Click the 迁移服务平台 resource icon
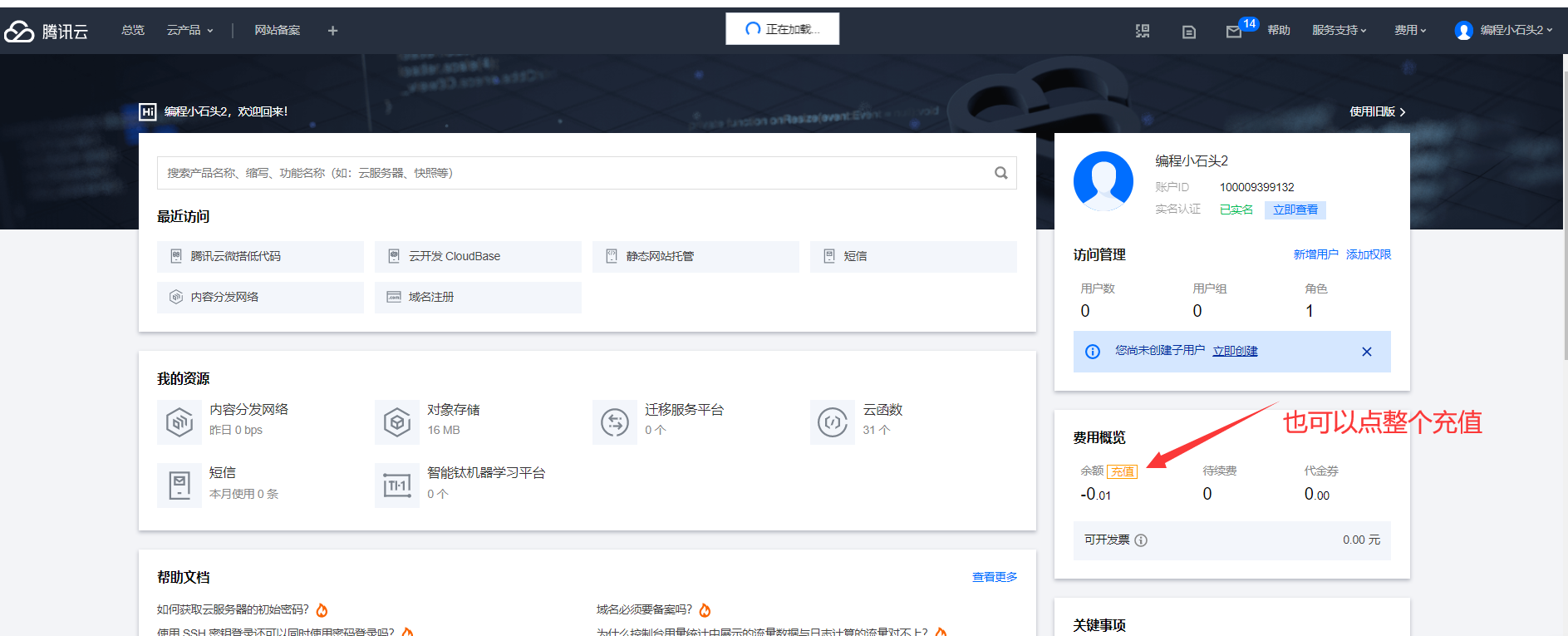Screen dimensions: 1568x636 (x=615, y=422)
